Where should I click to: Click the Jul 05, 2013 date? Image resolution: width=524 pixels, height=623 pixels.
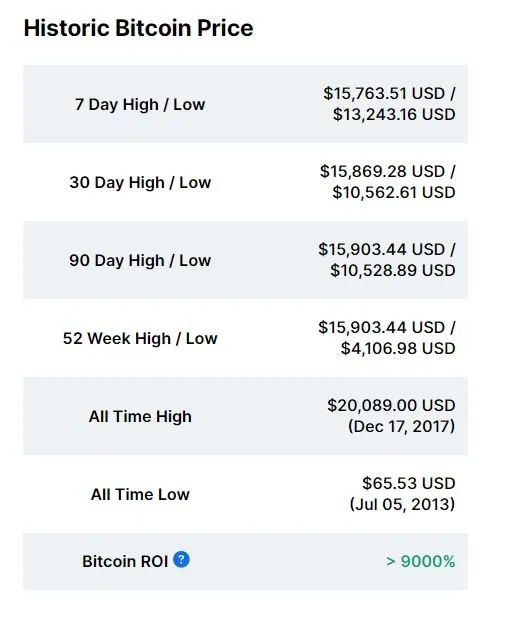click(x=402, y=504)
